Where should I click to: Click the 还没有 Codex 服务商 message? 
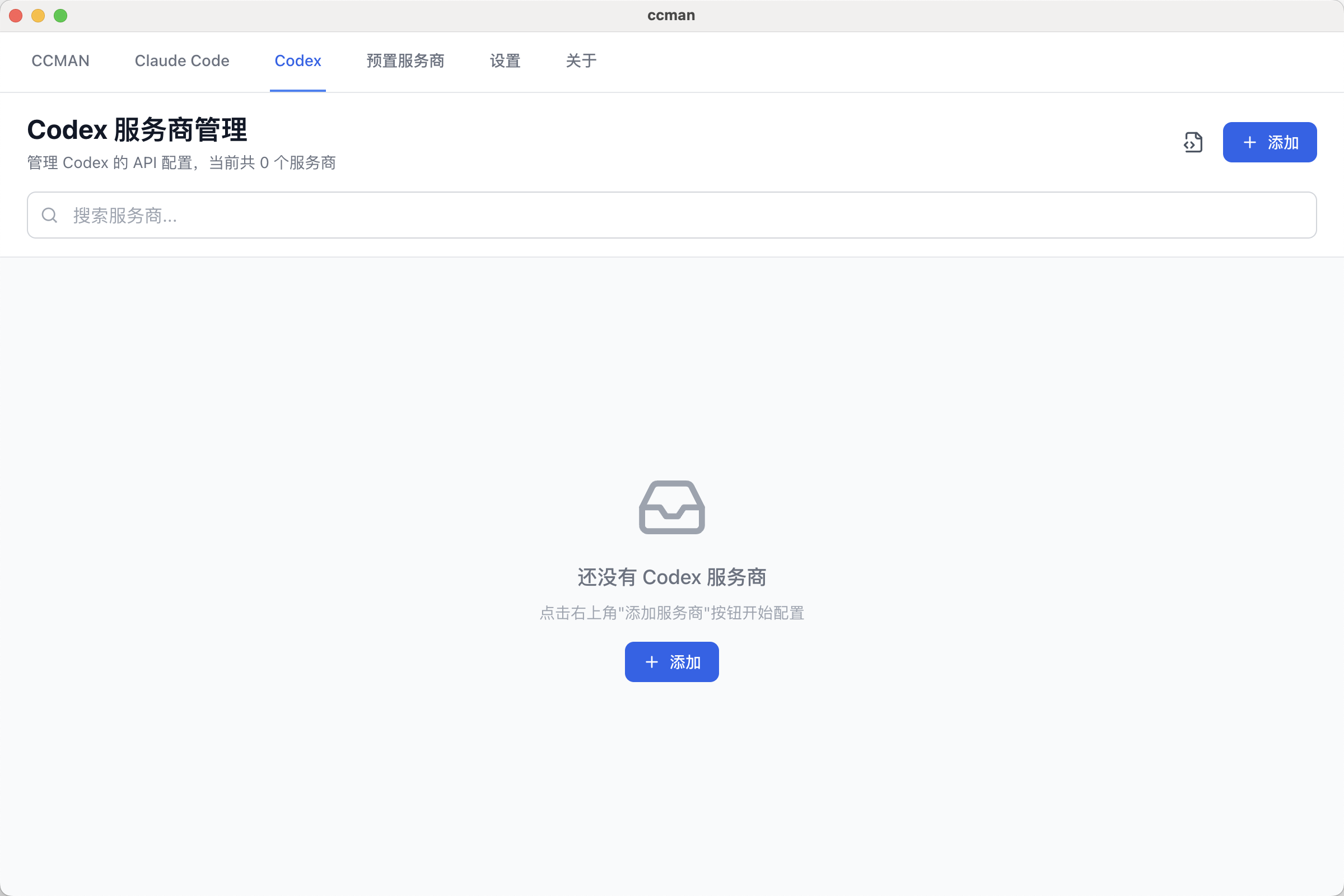(x=671, y=577)
